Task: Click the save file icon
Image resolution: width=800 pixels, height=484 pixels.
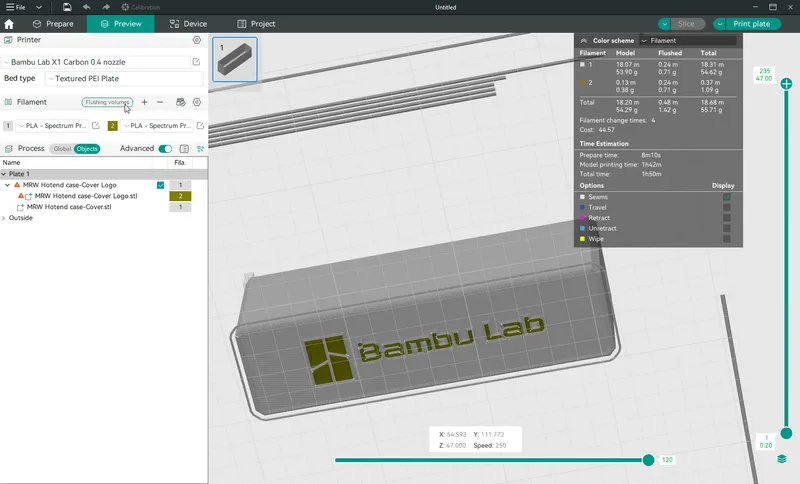Action: [x=67, y=7]
